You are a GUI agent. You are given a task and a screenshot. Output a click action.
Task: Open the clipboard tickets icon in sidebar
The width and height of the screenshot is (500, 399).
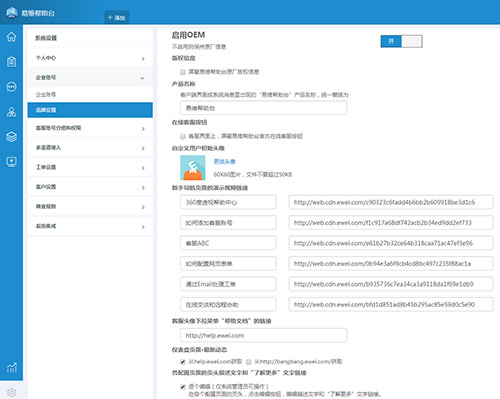11,62
